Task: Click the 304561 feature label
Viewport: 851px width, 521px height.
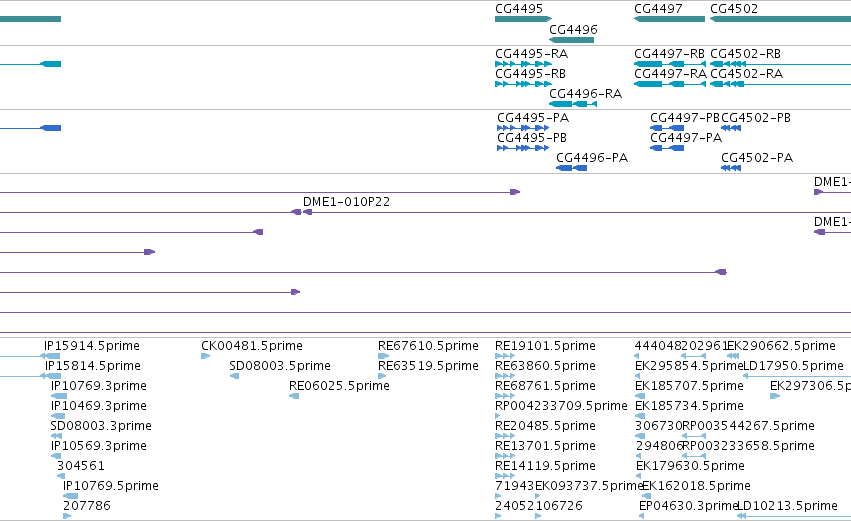Action: [x=81, y=466]
